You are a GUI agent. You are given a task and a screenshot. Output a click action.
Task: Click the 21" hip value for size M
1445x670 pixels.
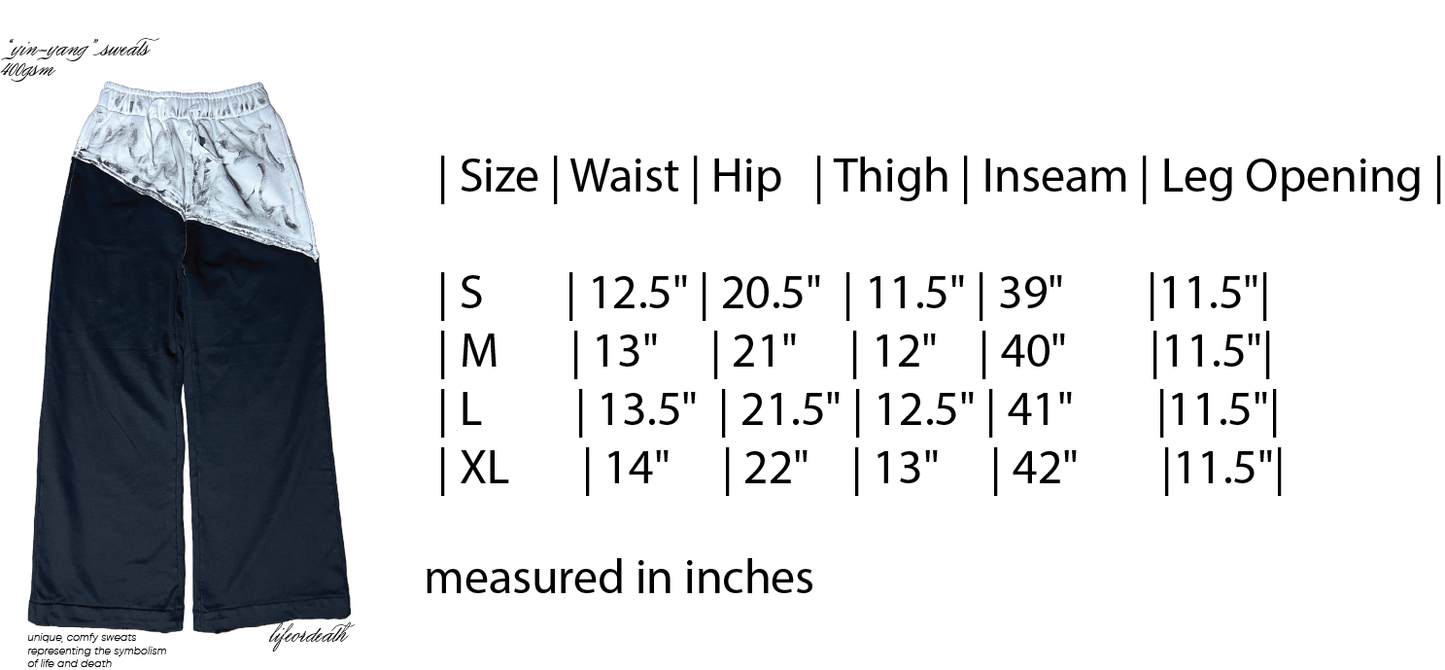[x=764, y=352]
